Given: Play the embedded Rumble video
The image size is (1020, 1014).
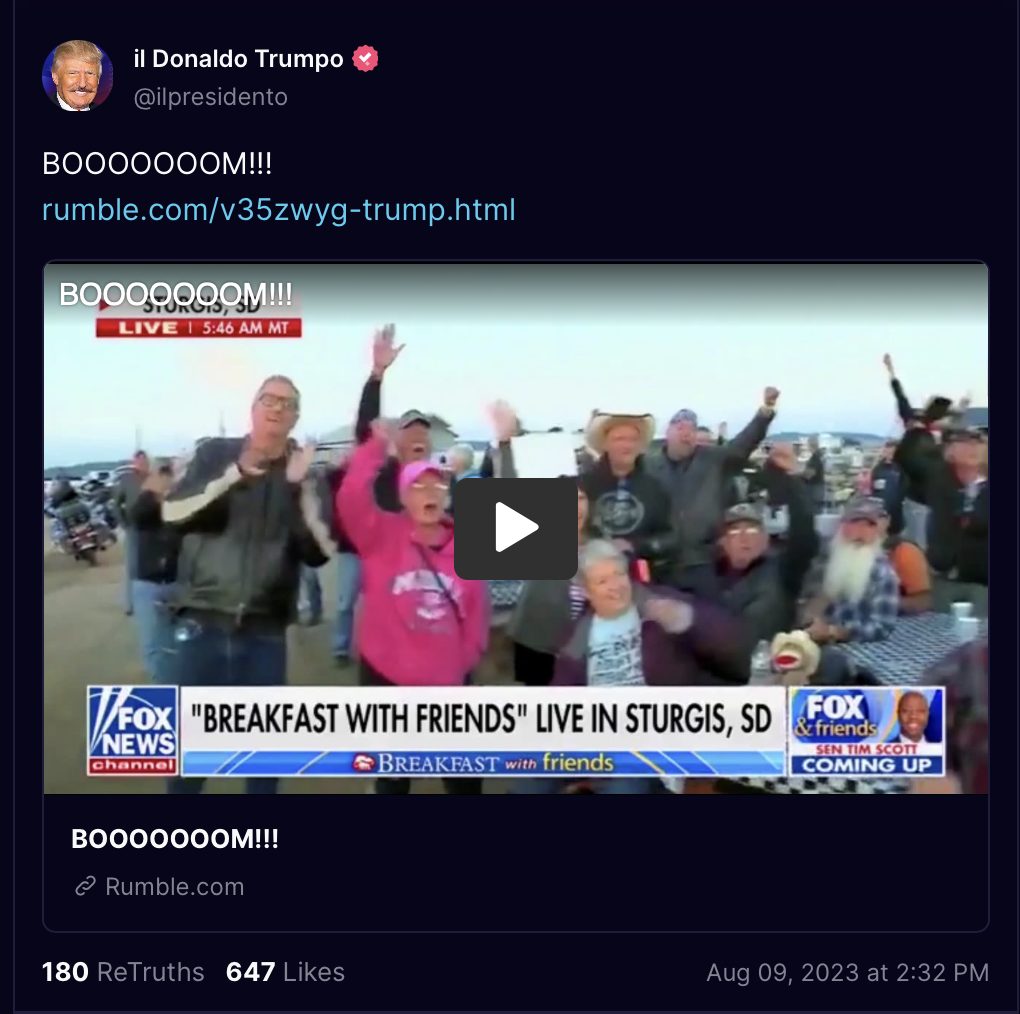Looking at the screenshot, I should pos(516,528).
